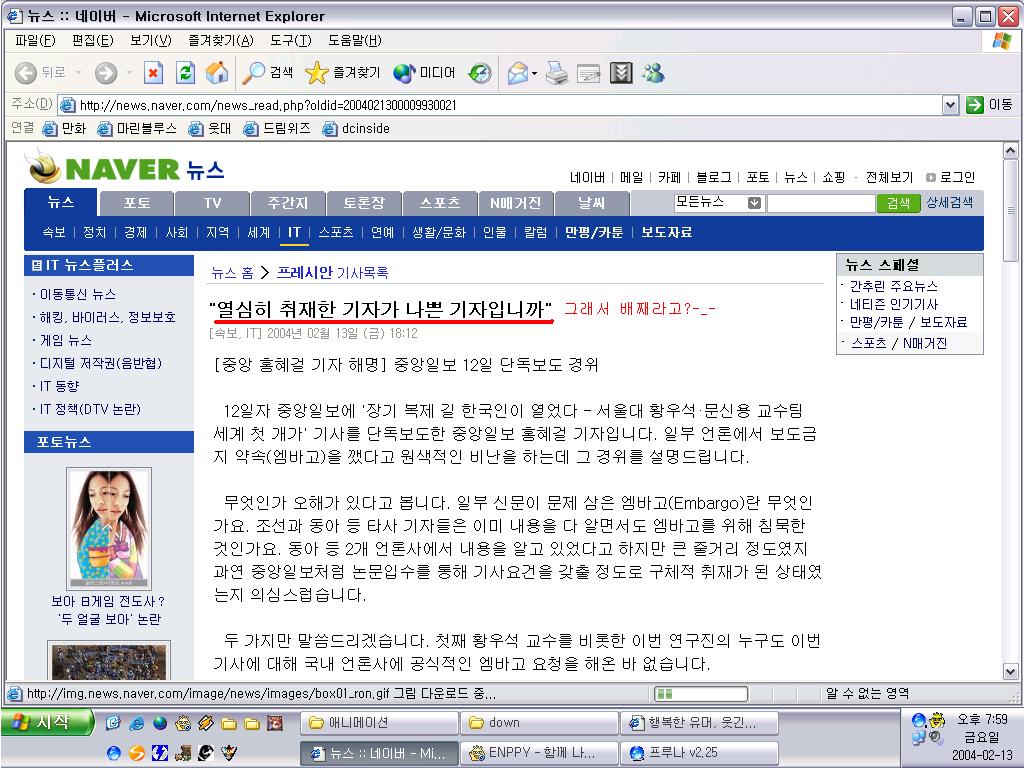
Task: Open the History toolbar icon
Action: 480,73
